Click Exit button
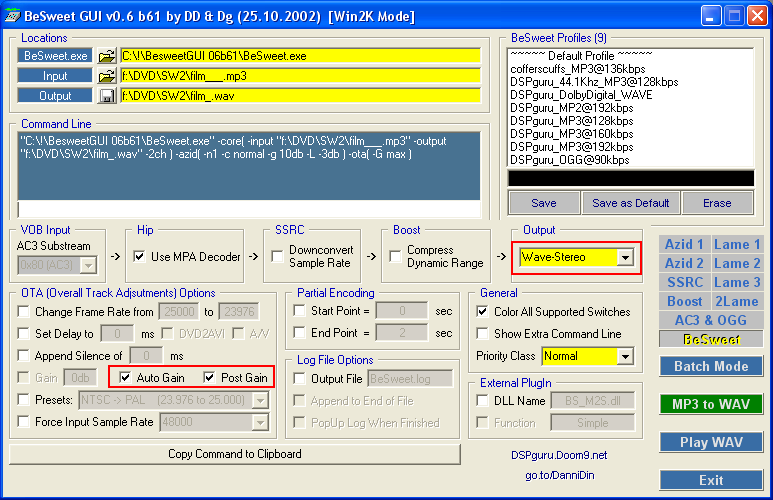 (711, 480)
